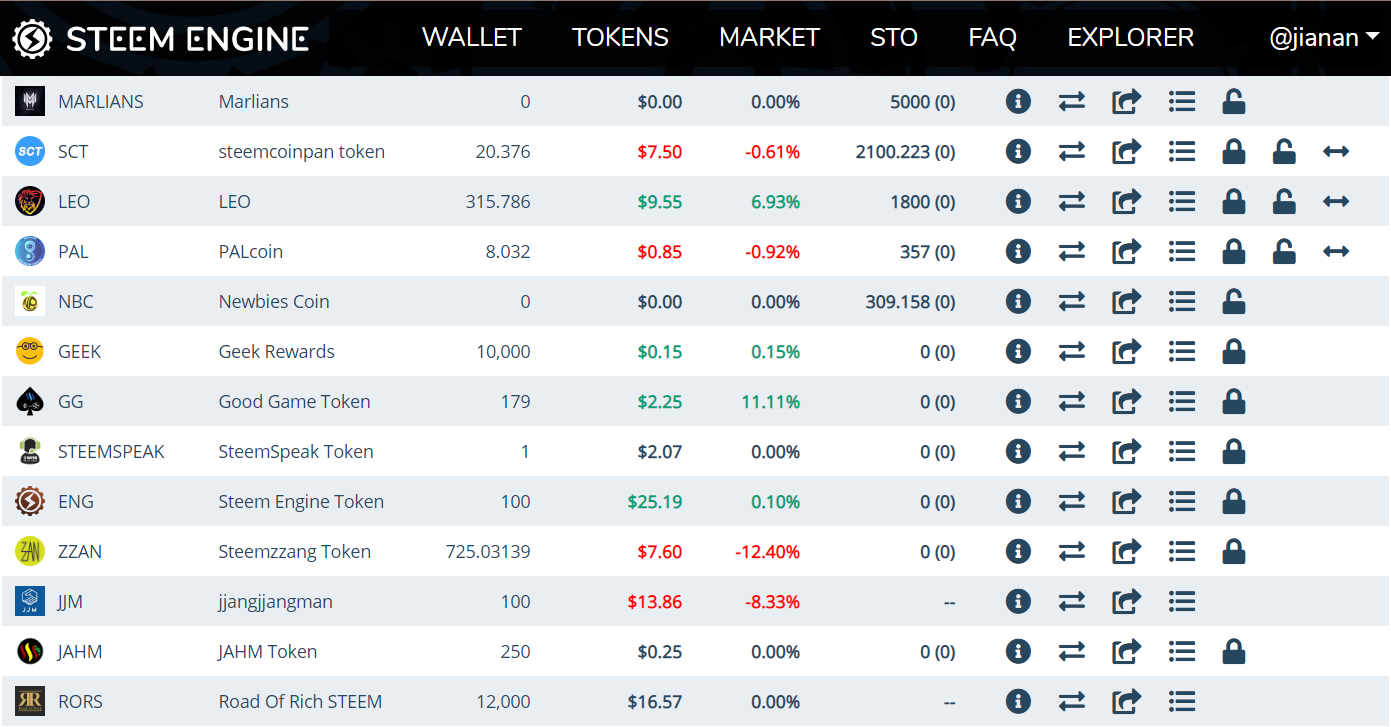Click the name 'Steem Engine Token'

point(301,502)
